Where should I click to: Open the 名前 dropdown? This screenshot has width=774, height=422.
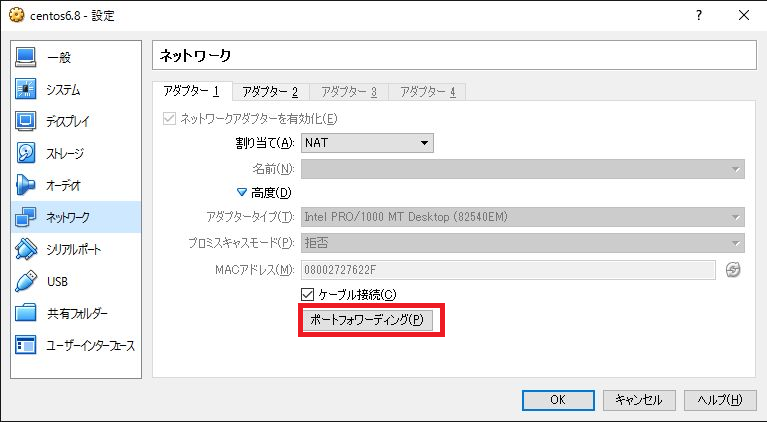[x=523, y=169]
